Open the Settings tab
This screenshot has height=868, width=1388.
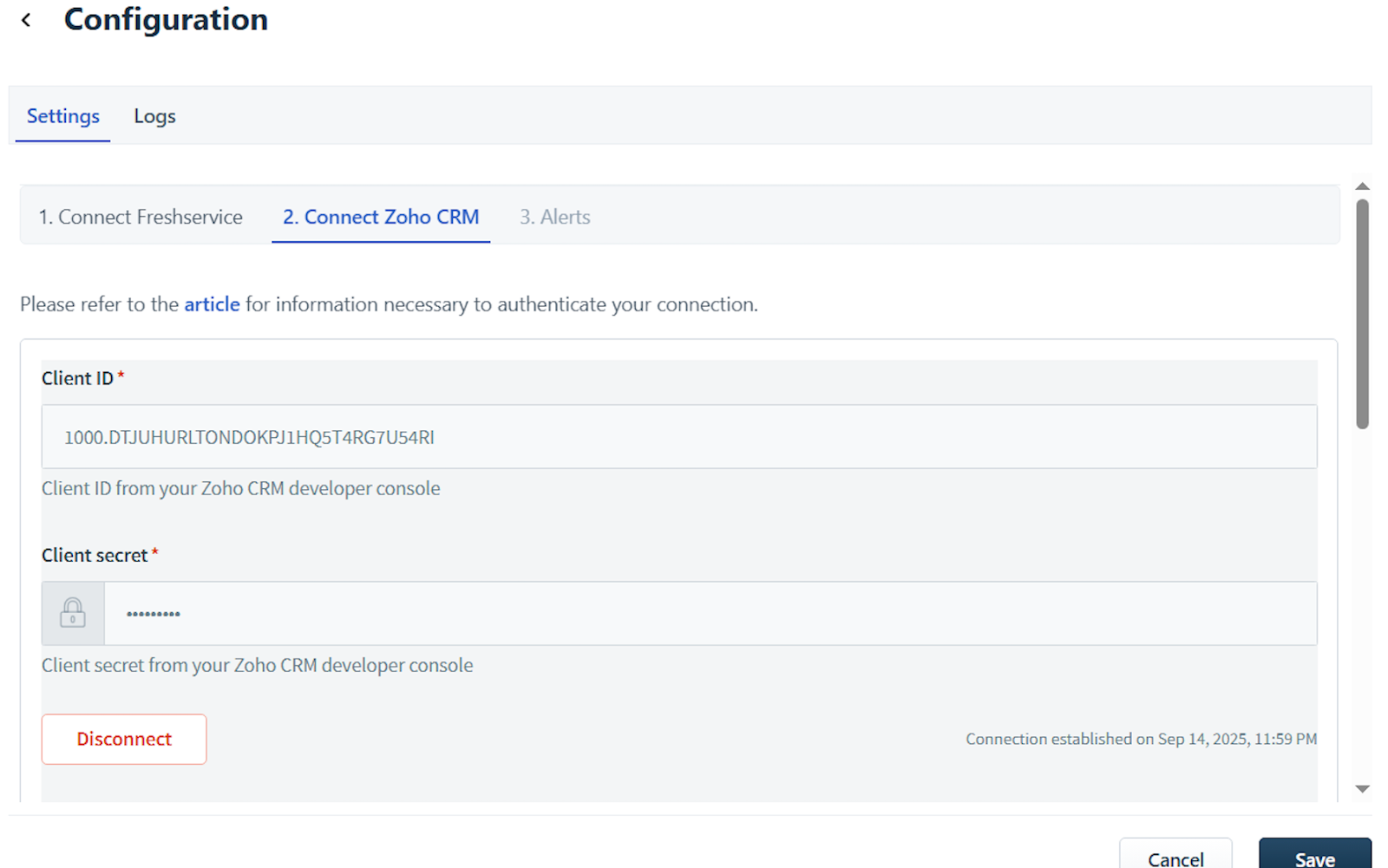[x=63, y=116]
